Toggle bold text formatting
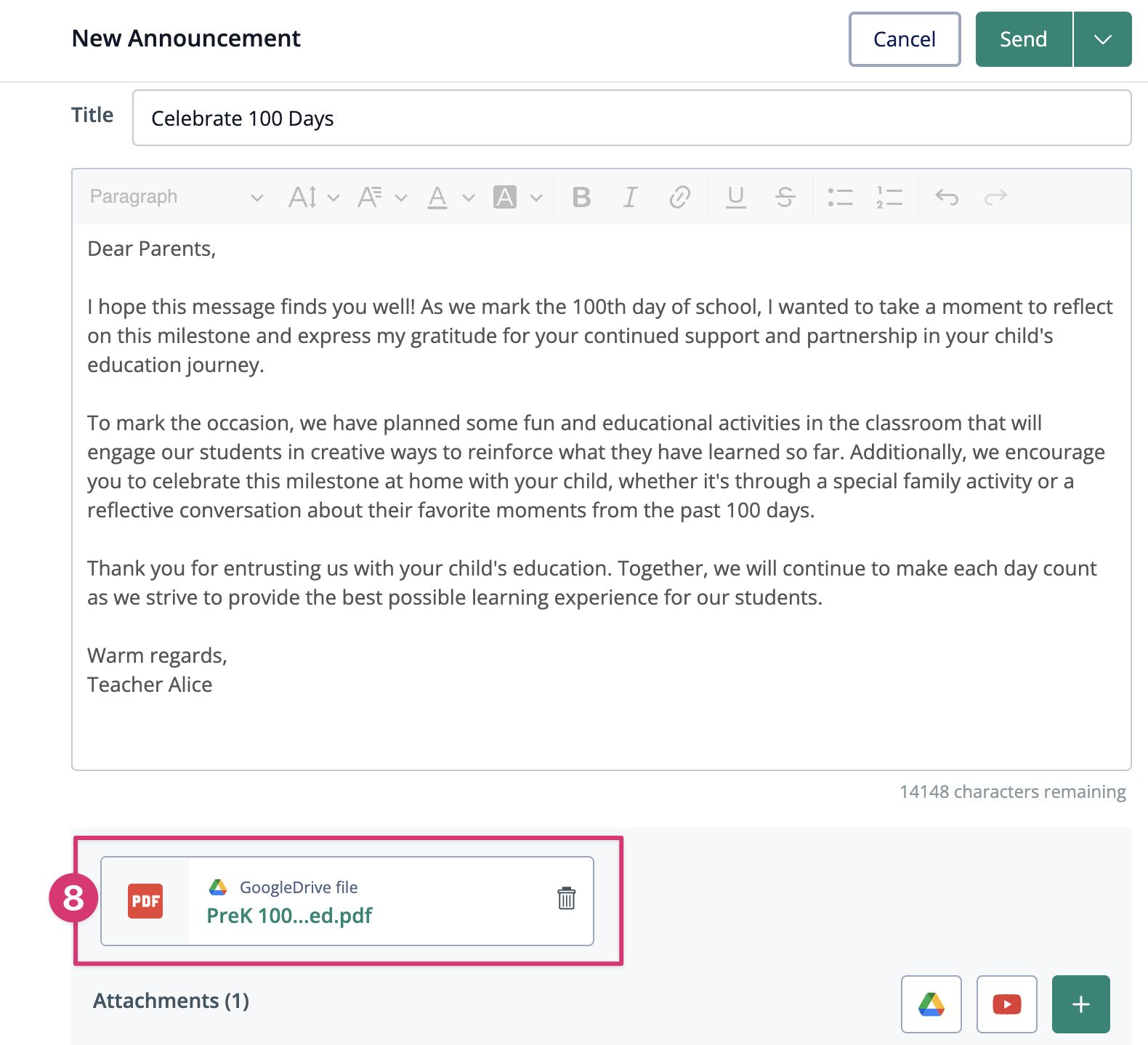This screenshot has width=1148, height=1045. click(x=581, y=197)
